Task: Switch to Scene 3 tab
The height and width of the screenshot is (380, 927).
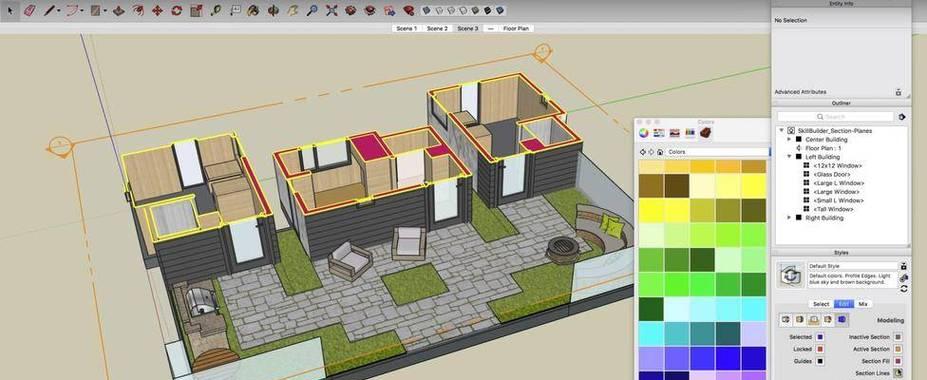Action: tap(468, 28)
